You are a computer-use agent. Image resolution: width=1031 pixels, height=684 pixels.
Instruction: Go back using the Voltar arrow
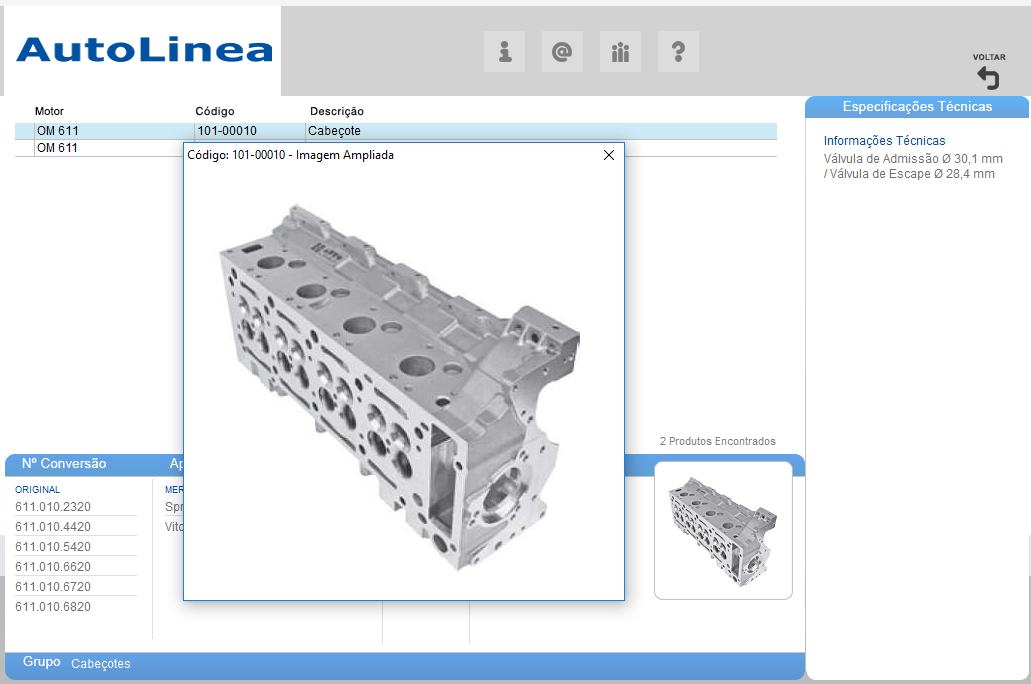(x=988, y=78)
